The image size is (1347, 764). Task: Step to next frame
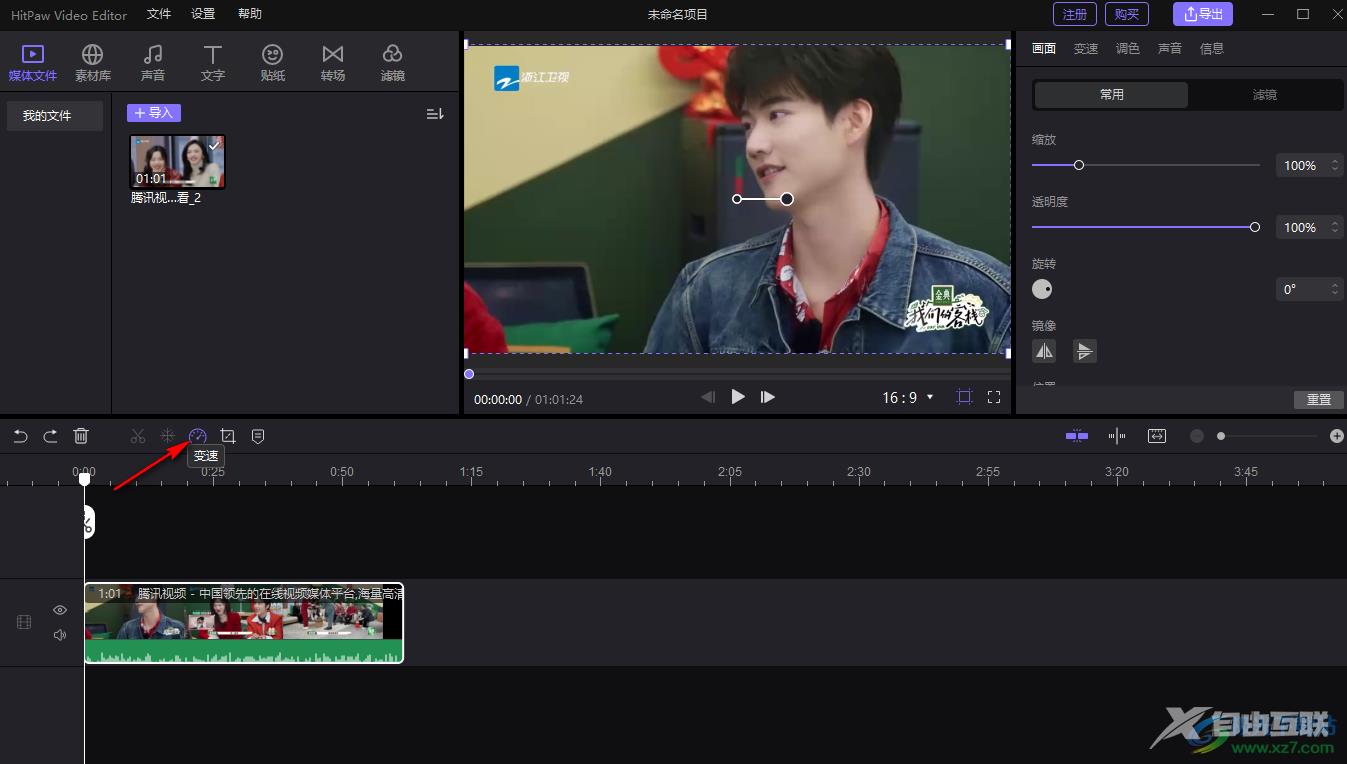[768, 397]
